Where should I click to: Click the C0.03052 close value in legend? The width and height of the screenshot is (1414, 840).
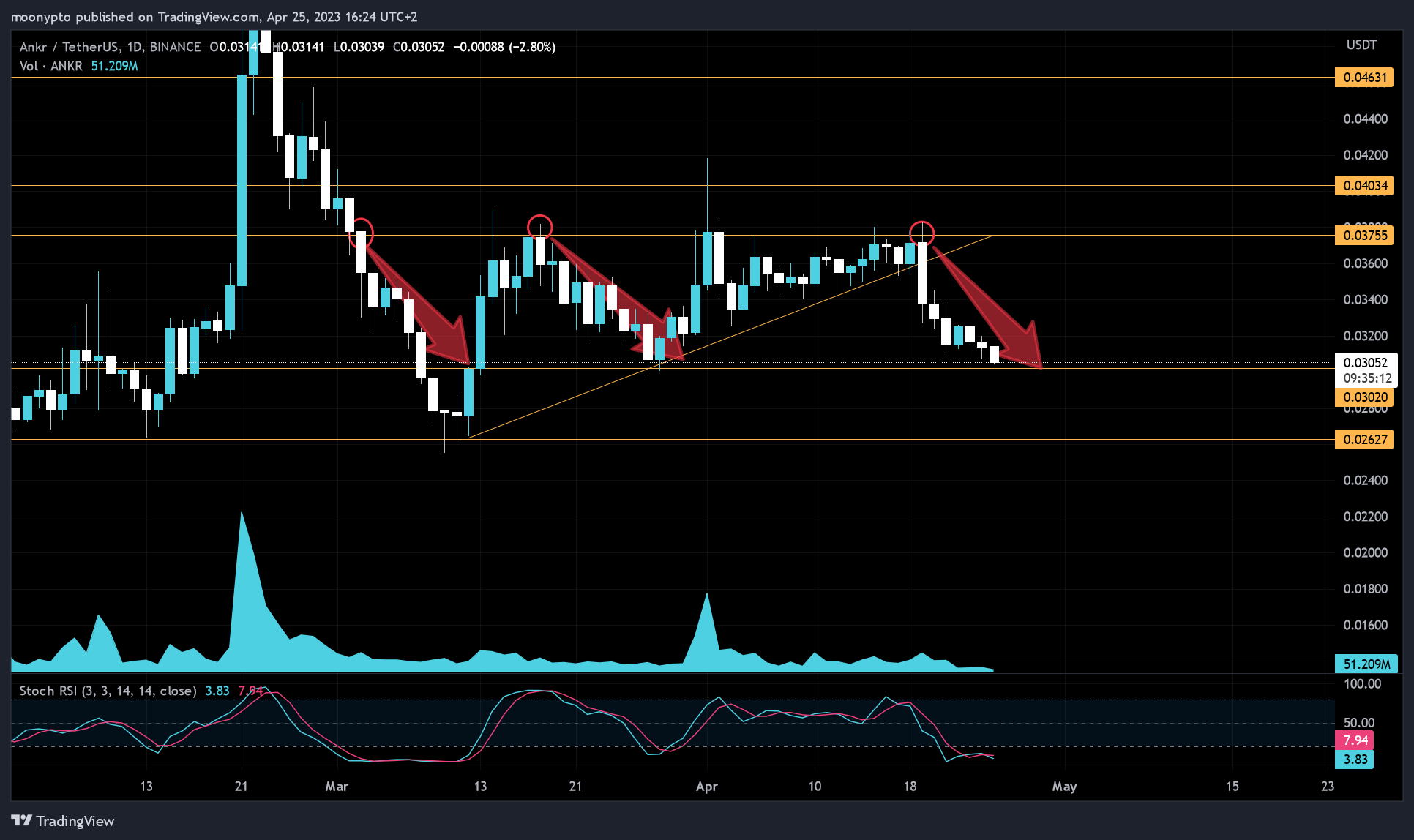419,47
